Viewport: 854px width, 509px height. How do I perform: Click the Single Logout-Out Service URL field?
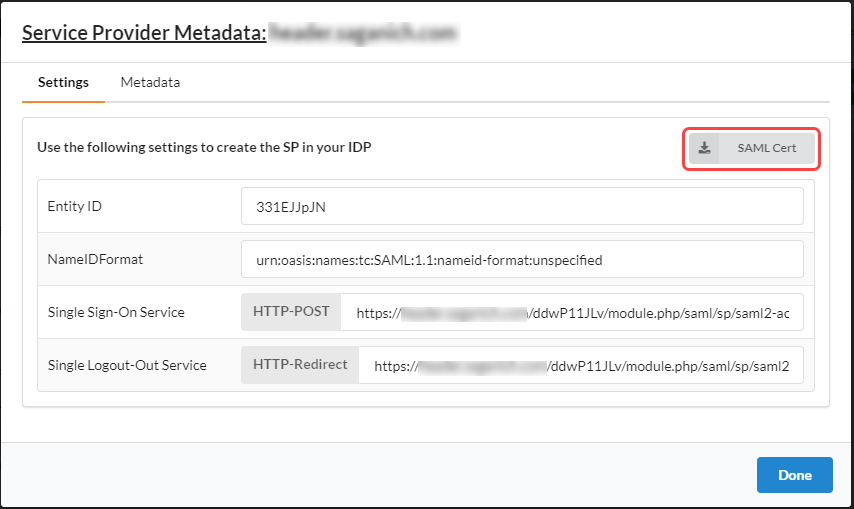581,365
